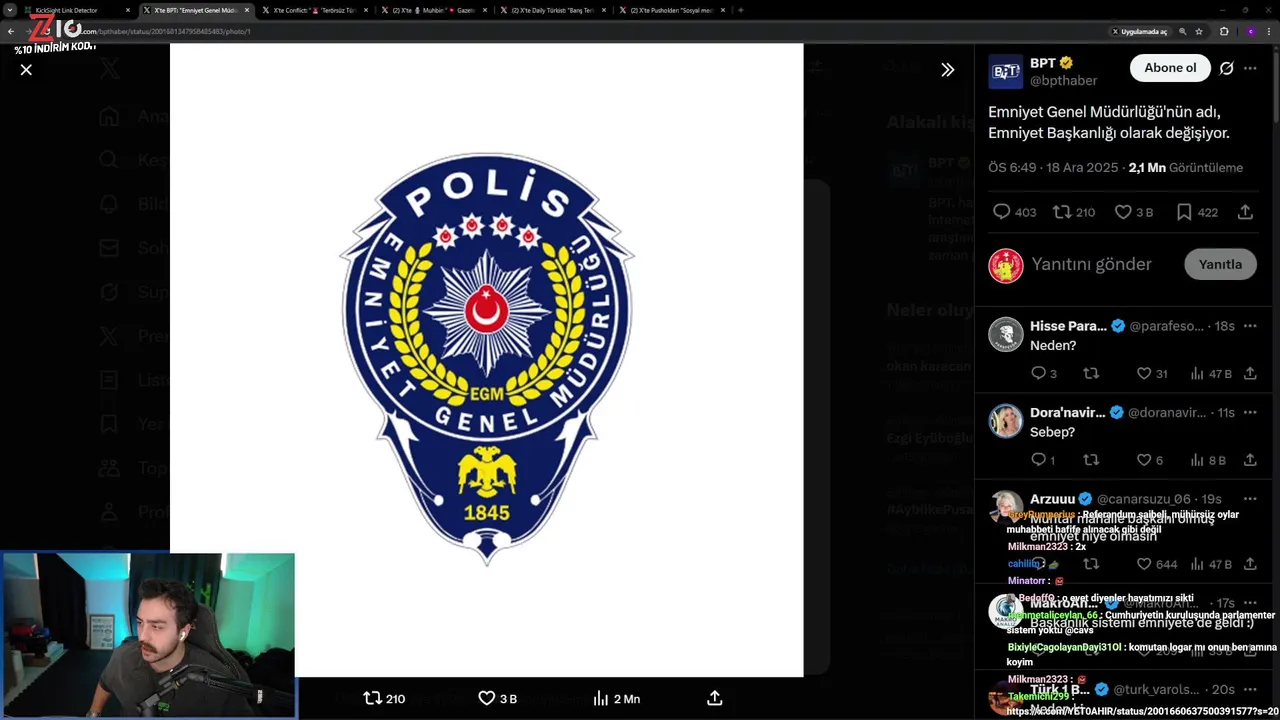View analytics of Sebep? comment showing 8 B
The height and width of the screenshot is (720, 1280).
(1208, 460)
